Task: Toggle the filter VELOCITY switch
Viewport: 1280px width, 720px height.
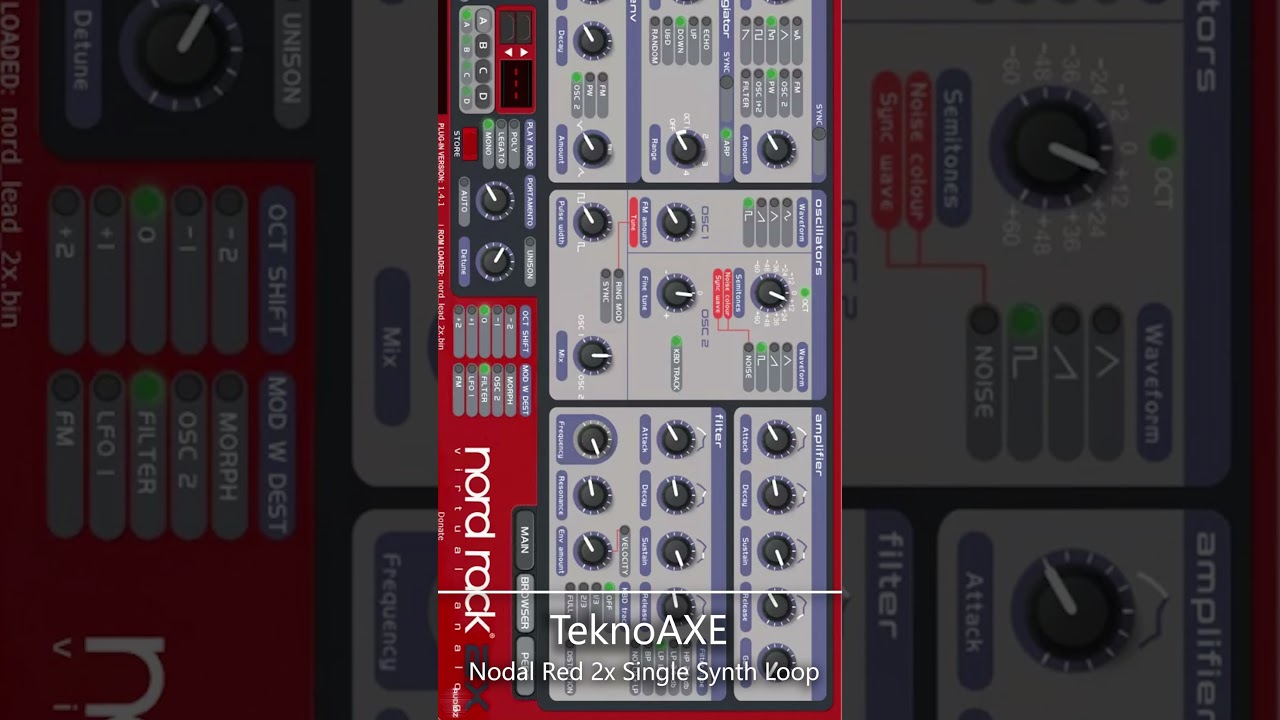Action: [x=625, y=552]
